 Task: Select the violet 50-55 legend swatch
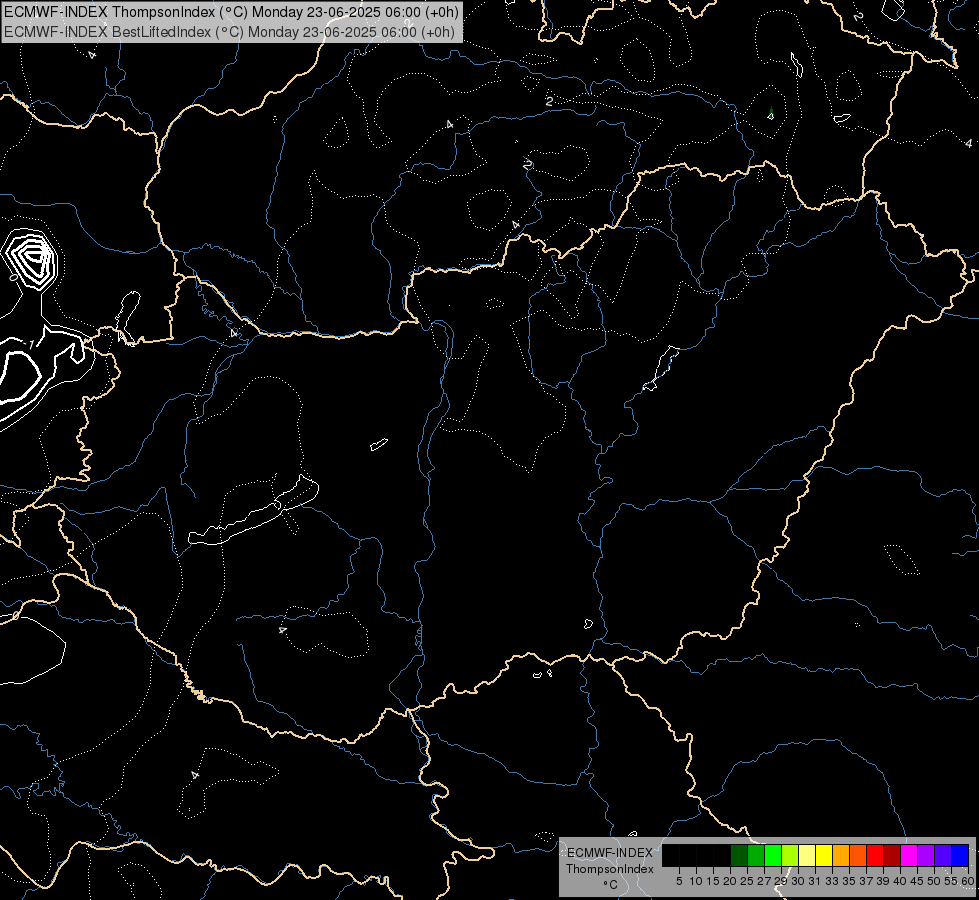(943, 855)
